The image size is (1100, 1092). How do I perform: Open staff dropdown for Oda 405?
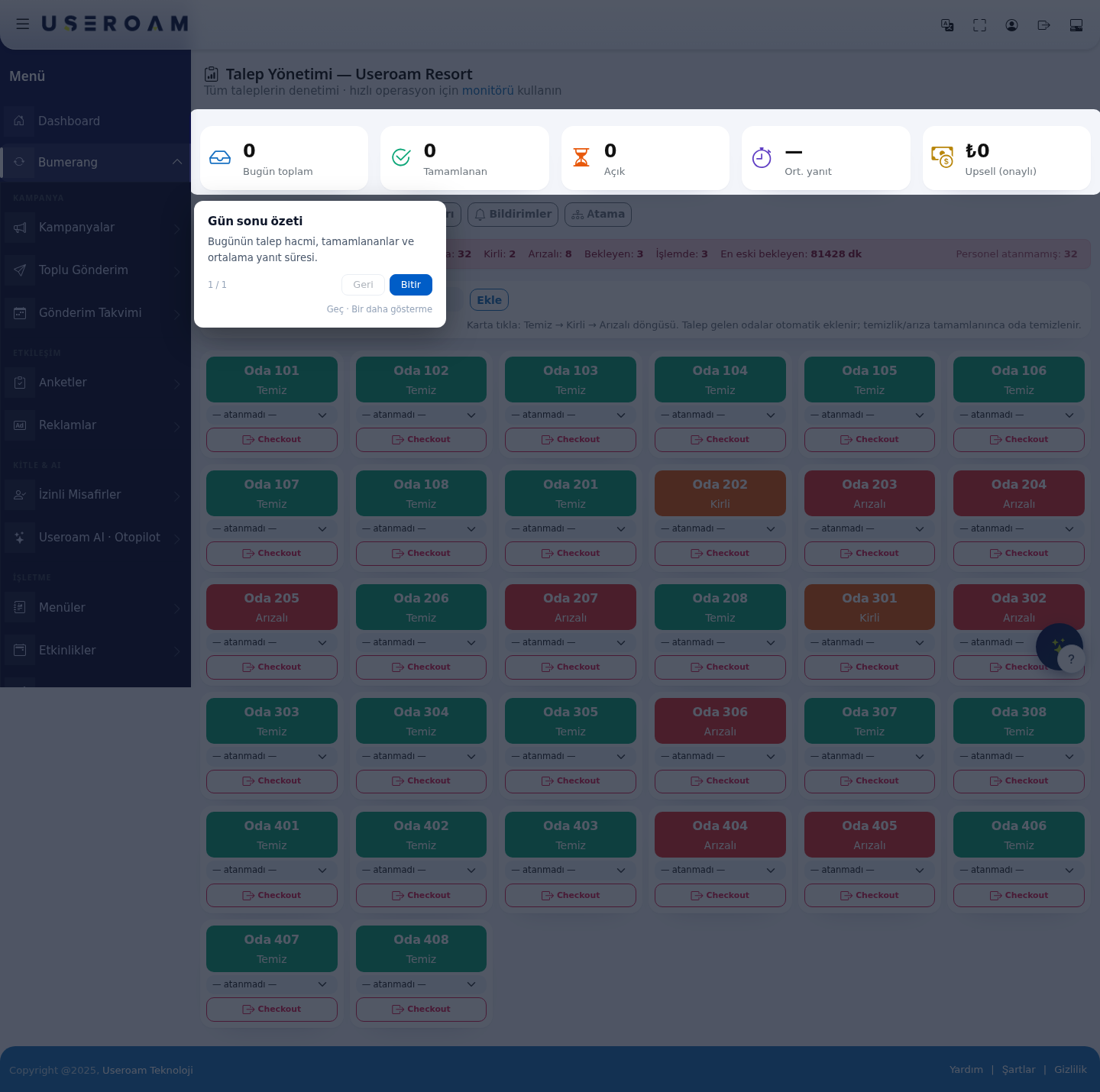pos(869,870)
